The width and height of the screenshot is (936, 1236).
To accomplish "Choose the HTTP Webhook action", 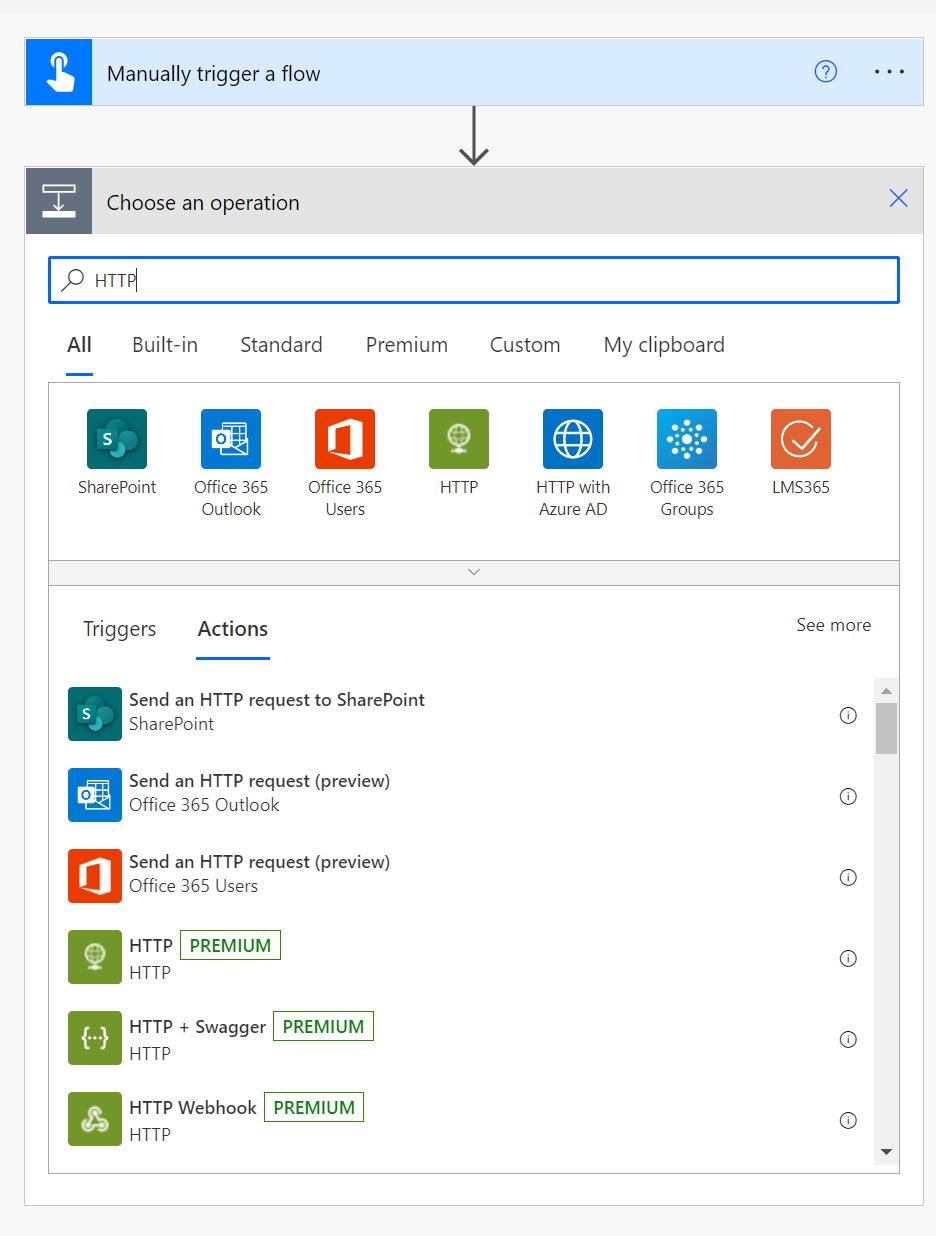I will pos(461,1119).
